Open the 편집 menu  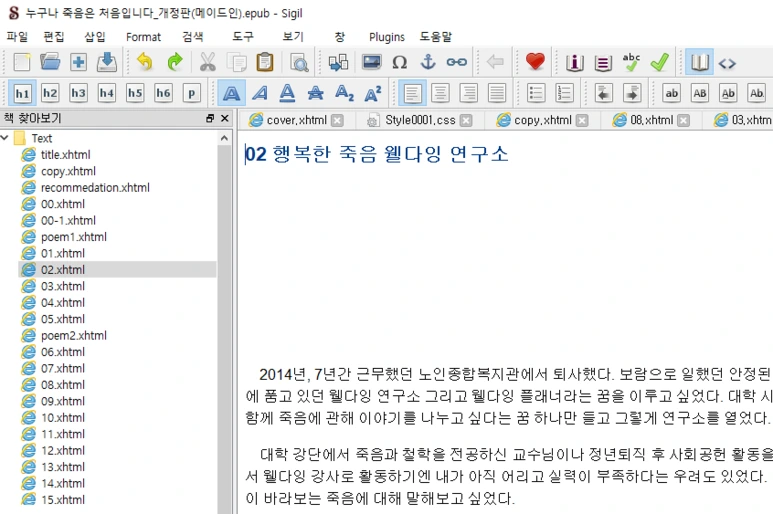pyautogui.click(x=54, y=37)
